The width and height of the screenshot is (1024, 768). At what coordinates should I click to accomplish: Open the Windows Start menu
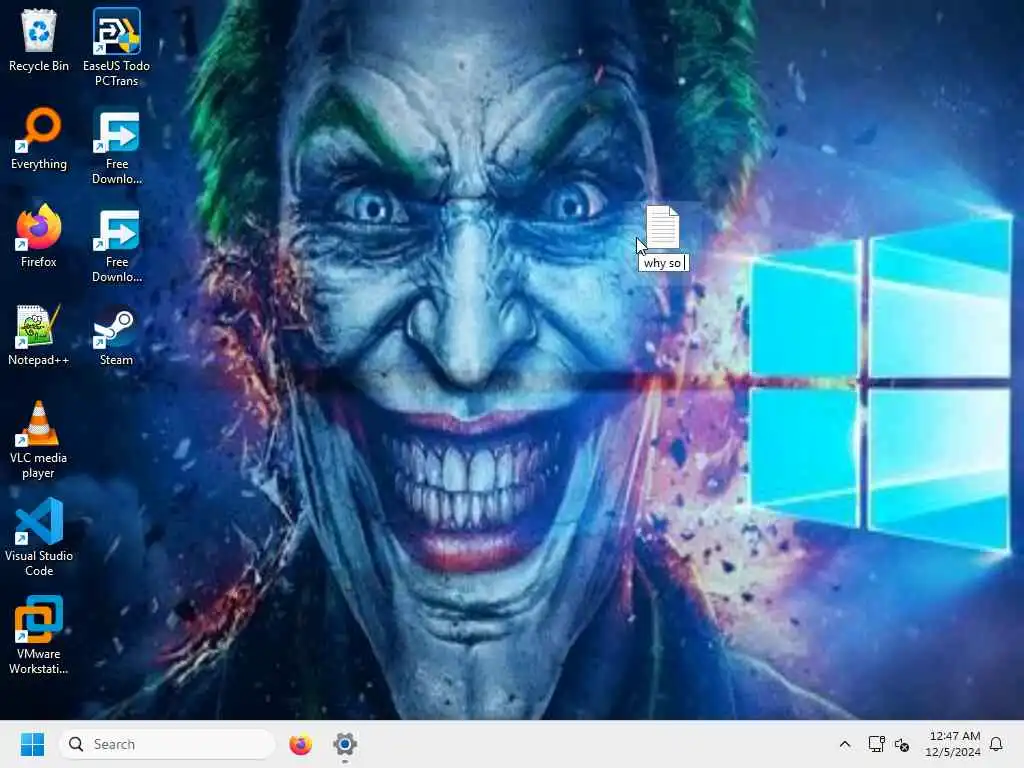[32, 744]
